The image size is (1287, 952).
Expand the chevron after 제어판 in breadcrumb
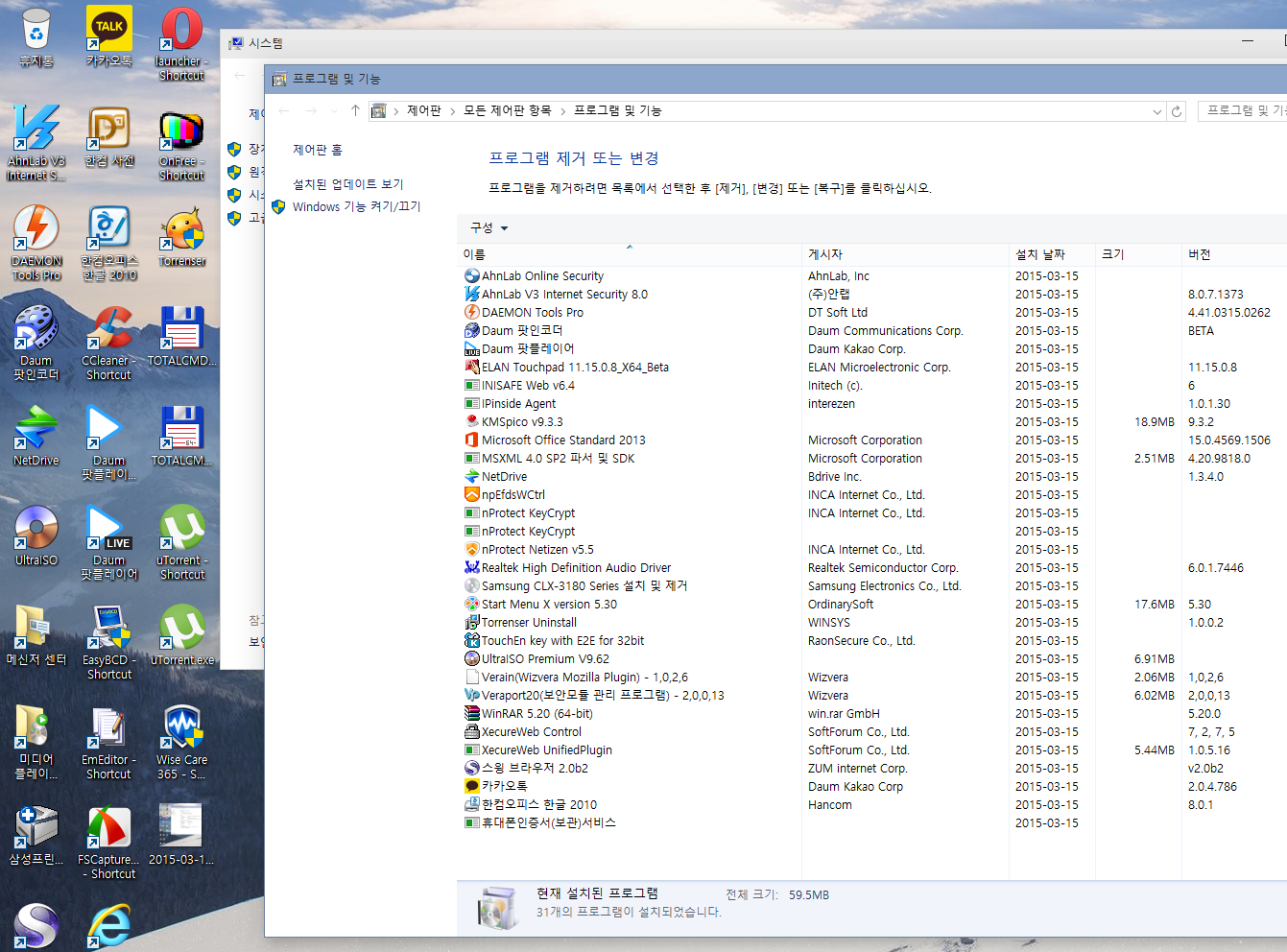pyautogui.click(x=453, y=111)
